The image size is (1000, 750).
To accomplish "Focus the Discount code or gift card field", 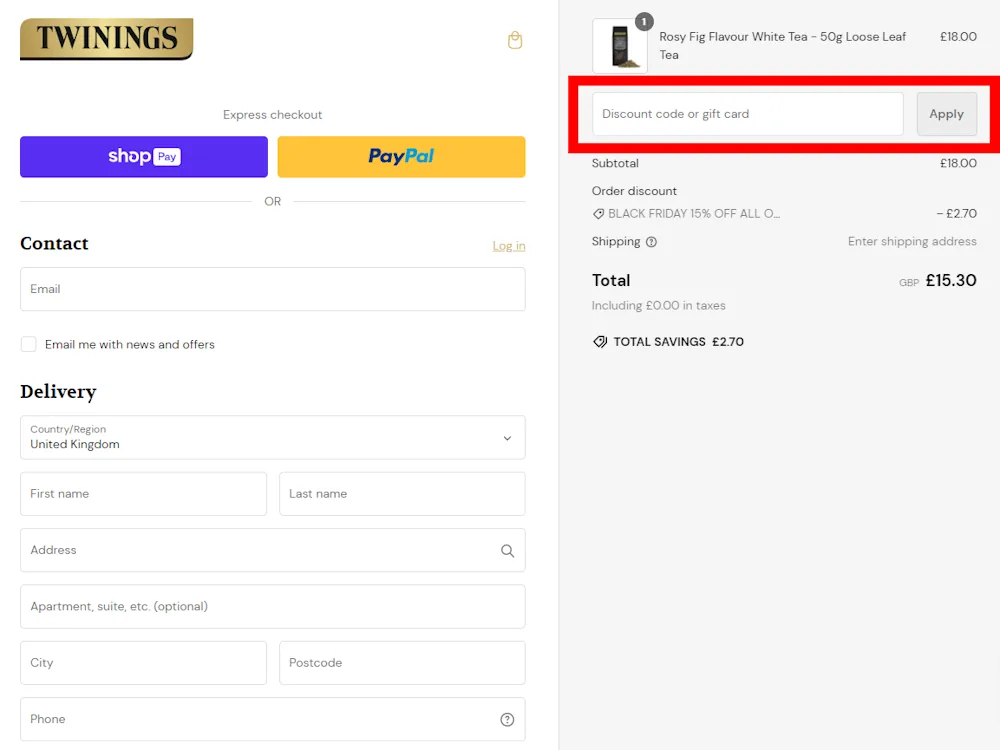I will (x=747, y=114).
